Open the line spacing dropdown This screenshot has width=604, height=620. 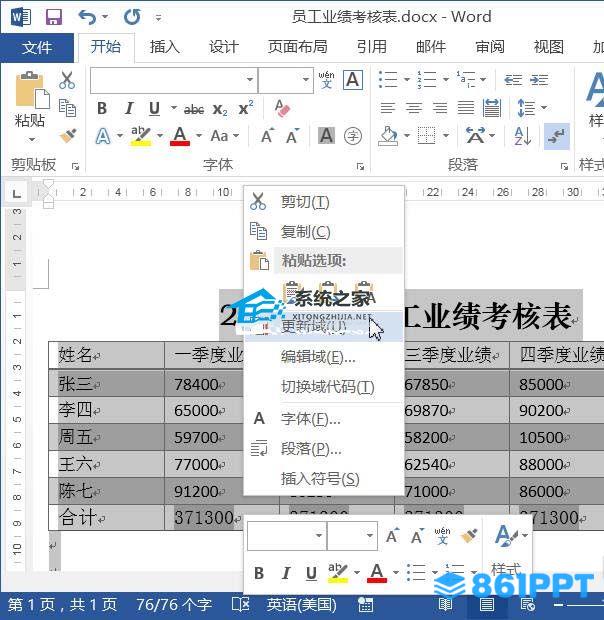click(x=544, y=108)
